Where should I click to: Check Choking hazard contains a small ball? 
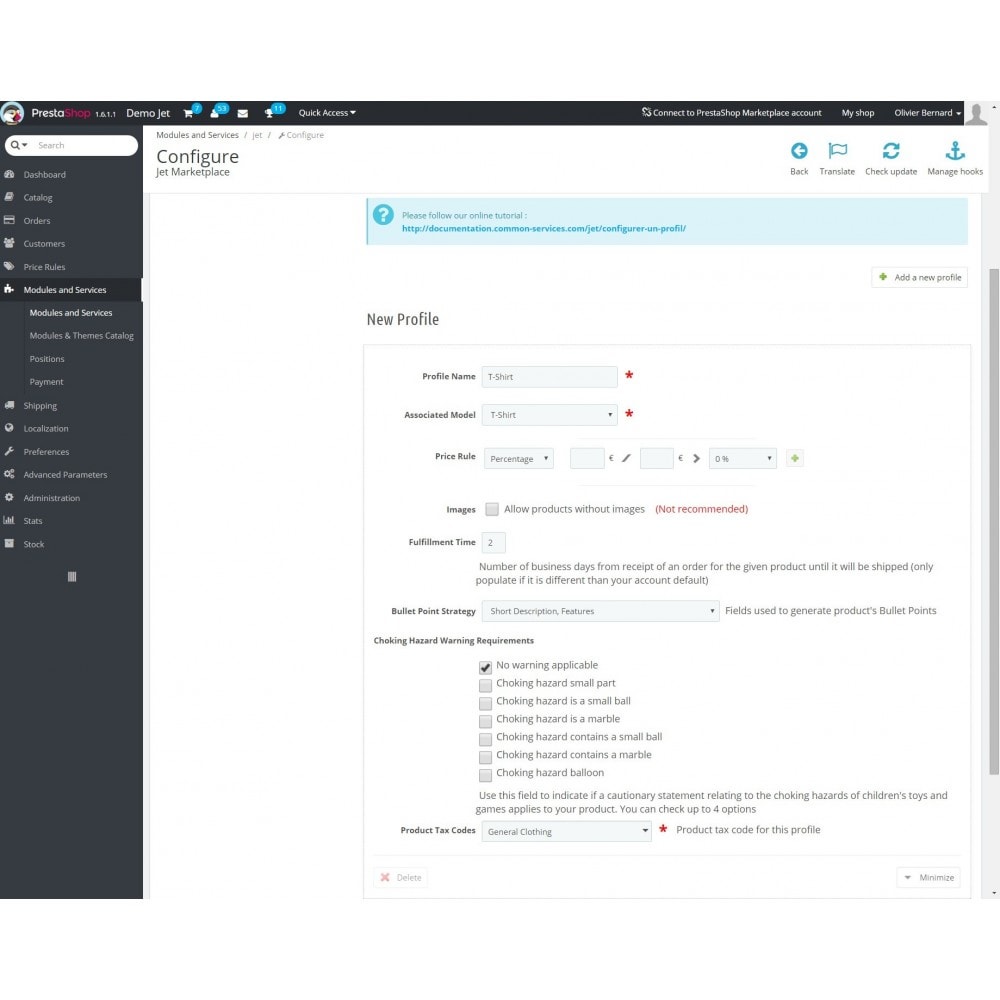[485, 739]
